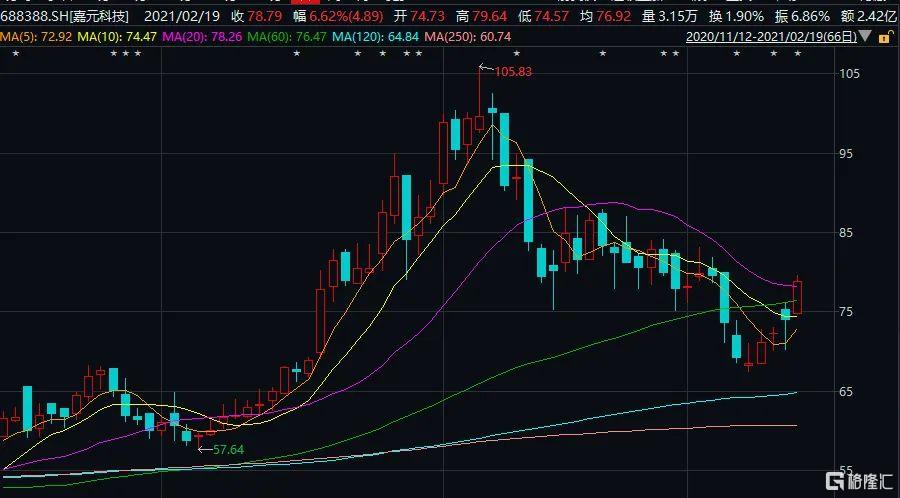Viewport: 900px width, 498px height.
Task: Click the turnover amount 额 2.42亿
Action: pos(870,16)
